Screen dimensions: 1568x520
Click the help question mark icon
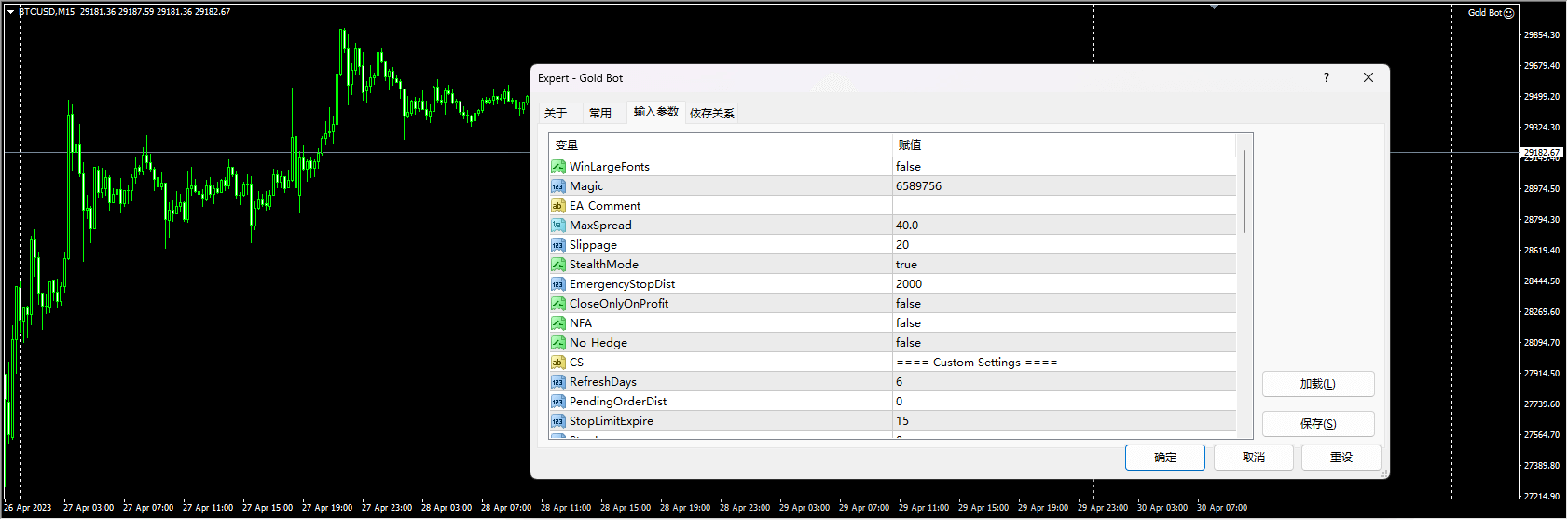tap(1326, 78)
